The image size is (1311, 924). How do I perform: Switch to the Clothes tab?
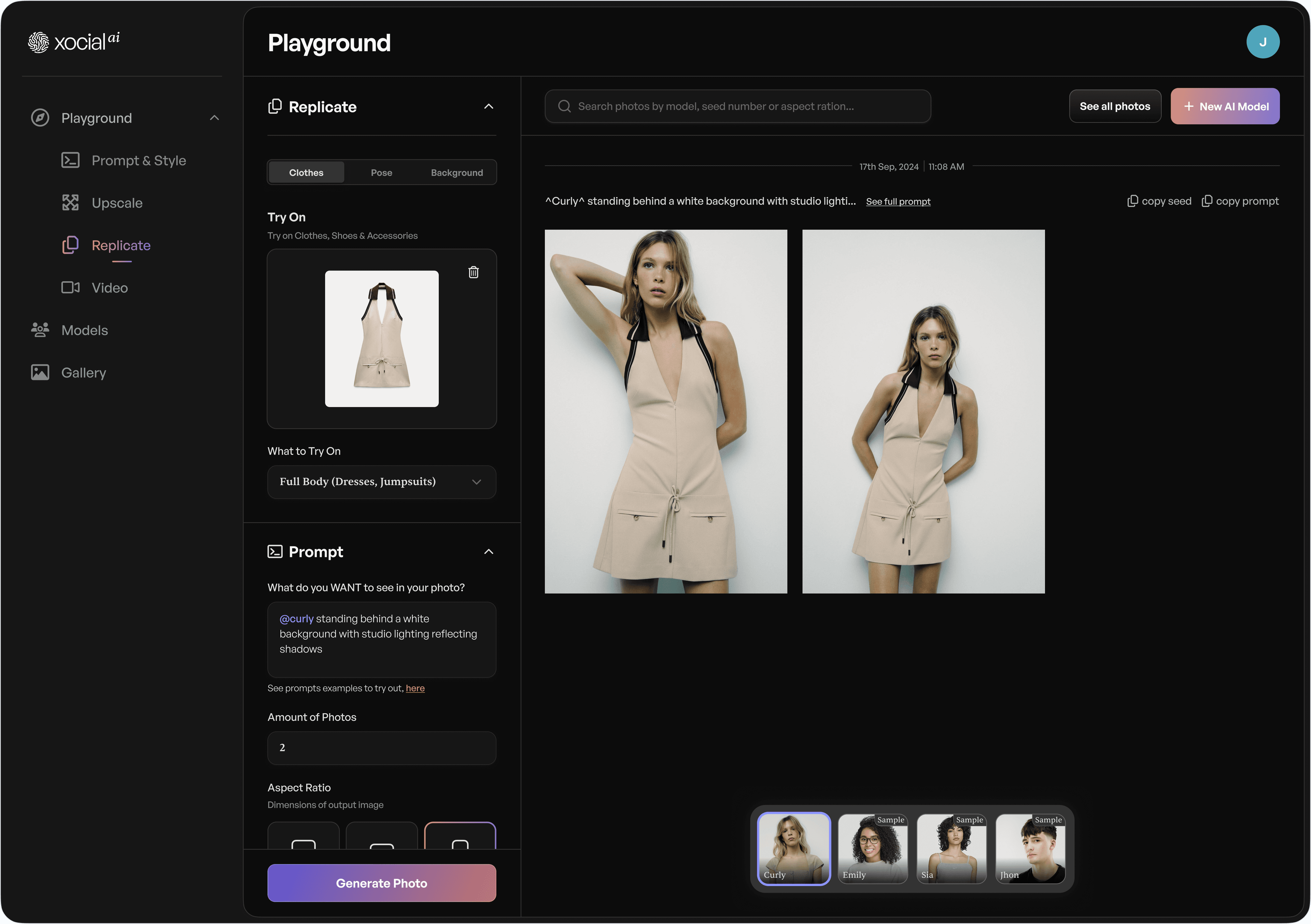(x=306, y=172)
